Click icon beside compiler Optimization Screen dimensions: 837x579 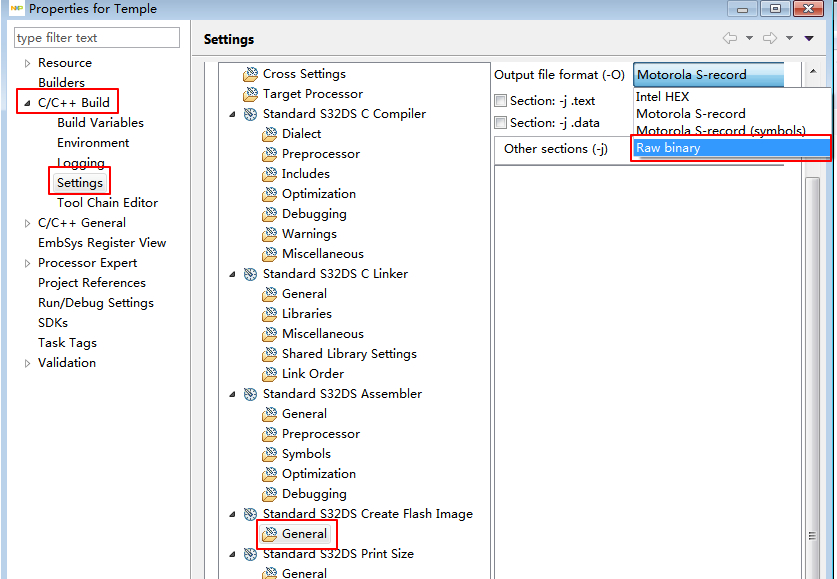click(x=270, y=194)
